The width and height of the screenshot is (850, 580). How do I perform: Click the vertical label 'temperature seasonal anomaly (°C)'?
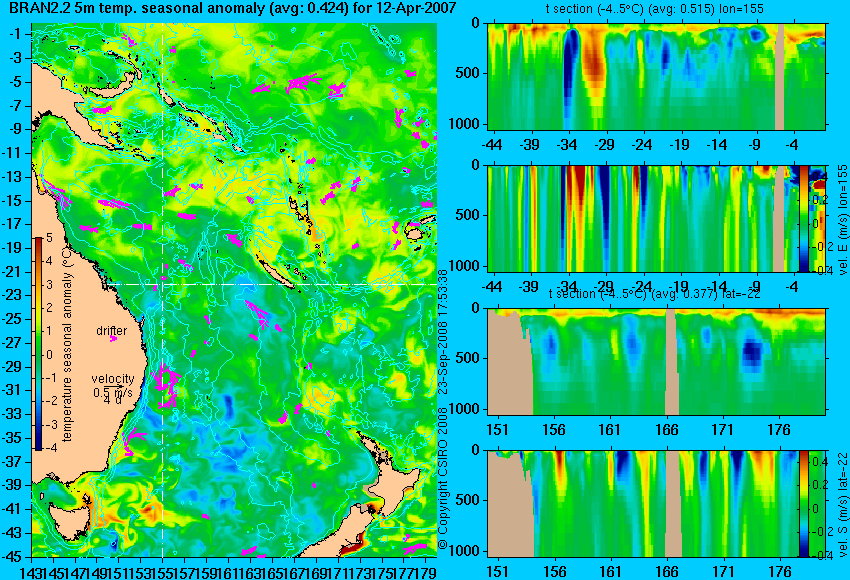pos(67,344)
